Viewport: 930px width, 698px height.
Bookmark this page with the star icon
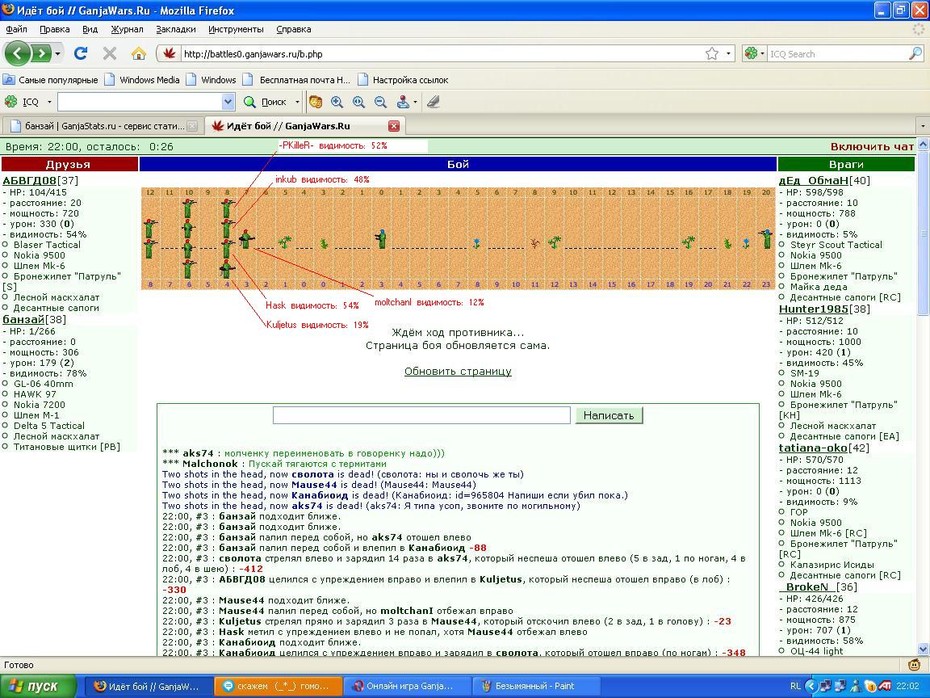click(712, 53)
